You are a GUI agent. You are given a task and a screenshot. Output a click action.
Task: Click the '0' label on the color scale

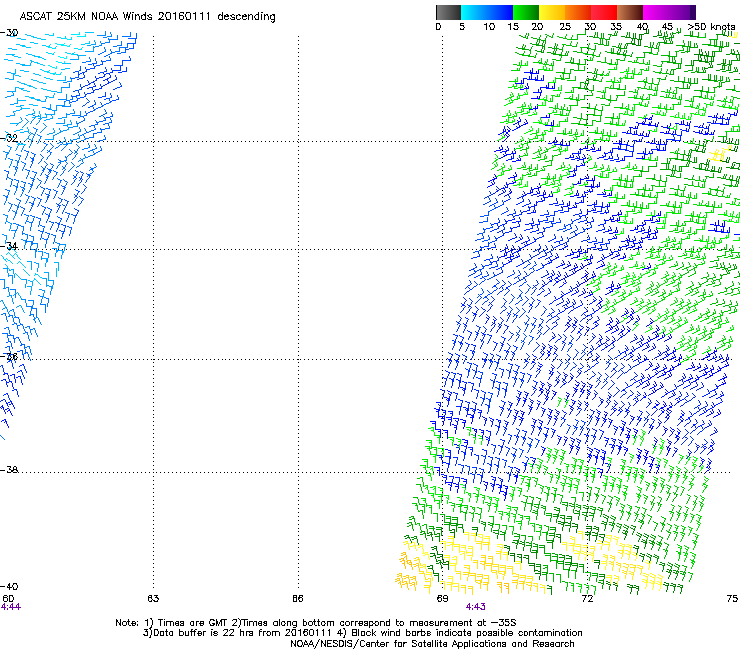click(438, 27)
